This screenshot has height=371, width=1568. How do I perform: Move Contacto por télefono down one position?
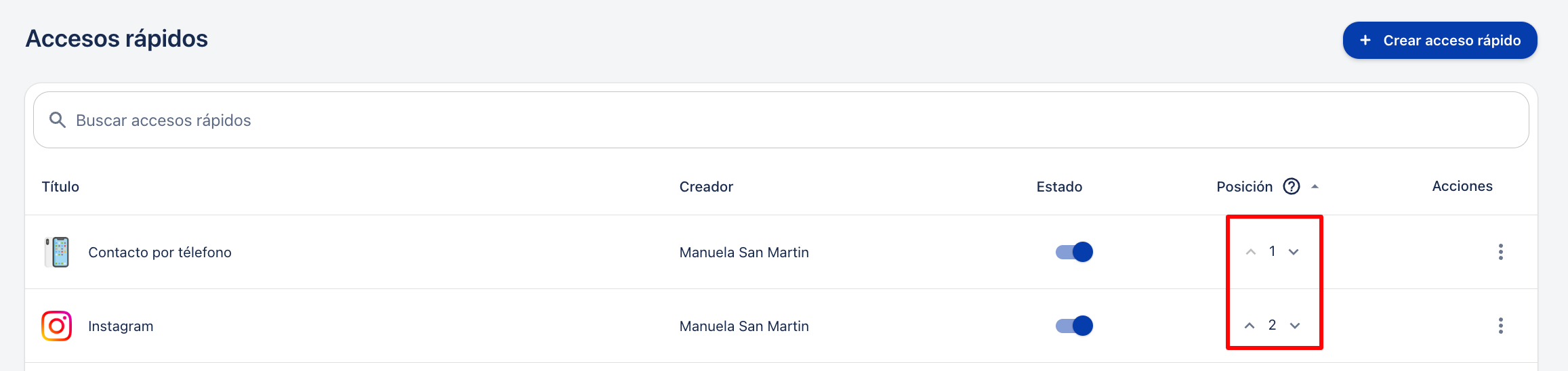(1294, 252)
